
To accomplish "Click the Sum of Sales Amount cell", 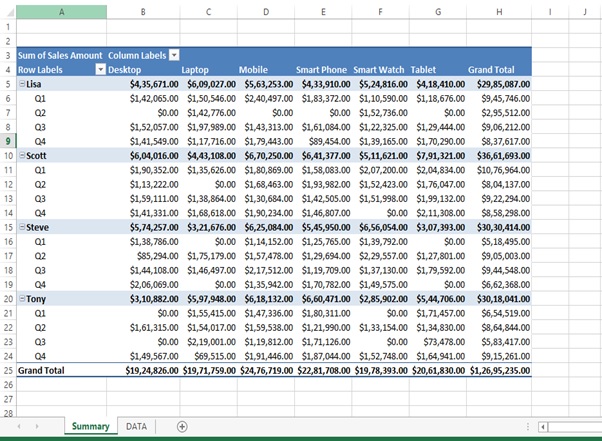I will tap(62, 56).
